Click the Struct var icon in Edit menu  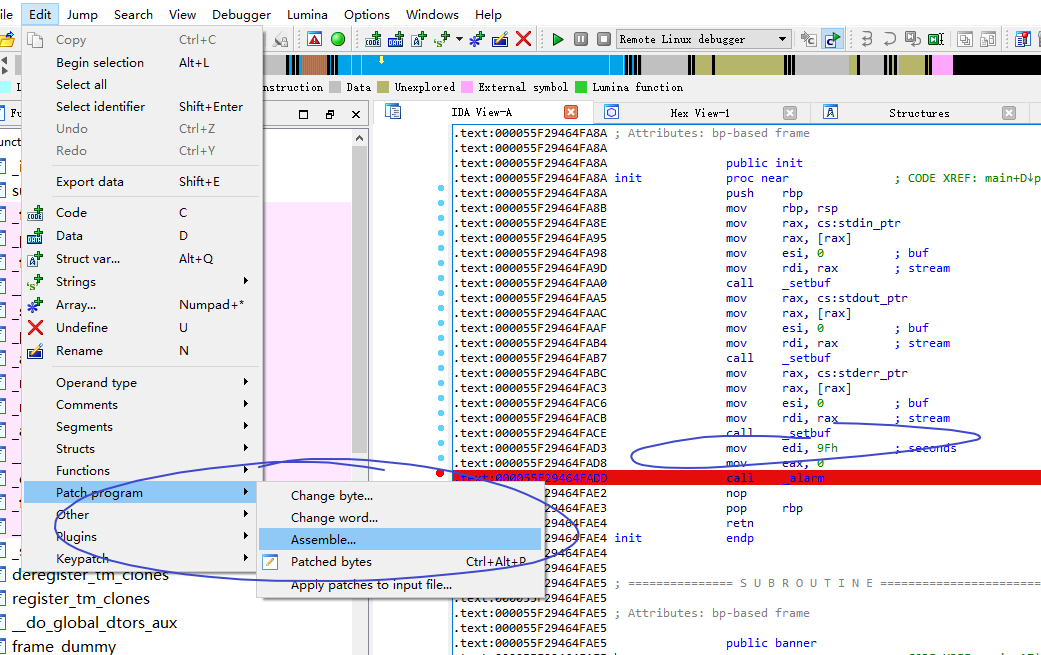(x=35, y=259)
